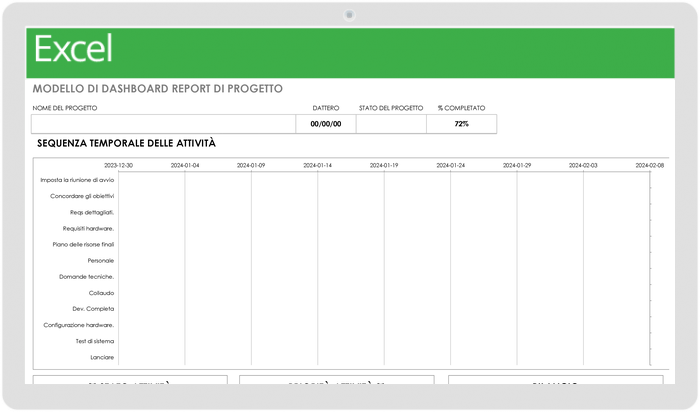Click the 2024-01-29 date axis label
The width and height of the screenshot is (700, 412).
coord(517,165)
